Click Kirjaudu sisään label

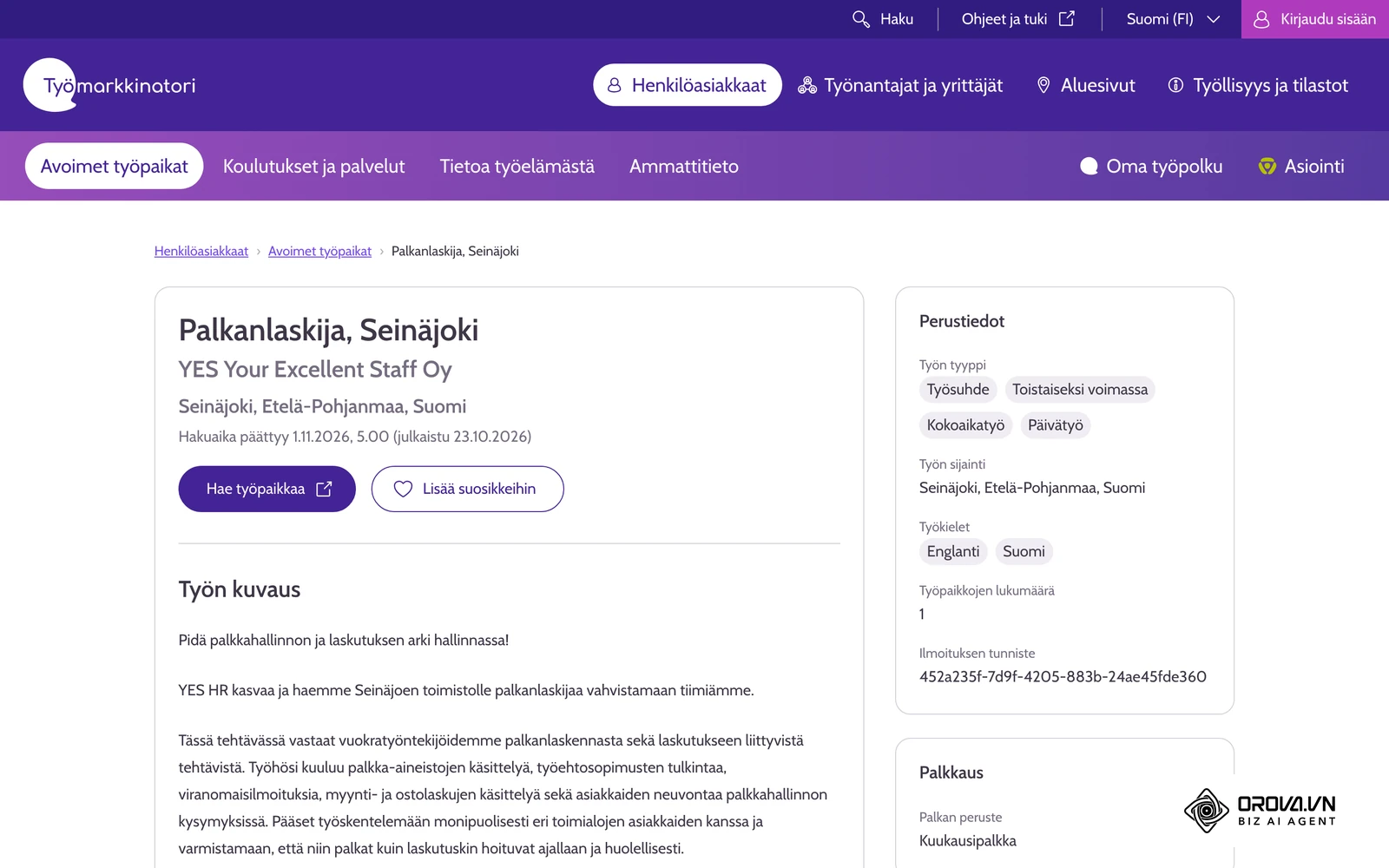(1328, 19)
